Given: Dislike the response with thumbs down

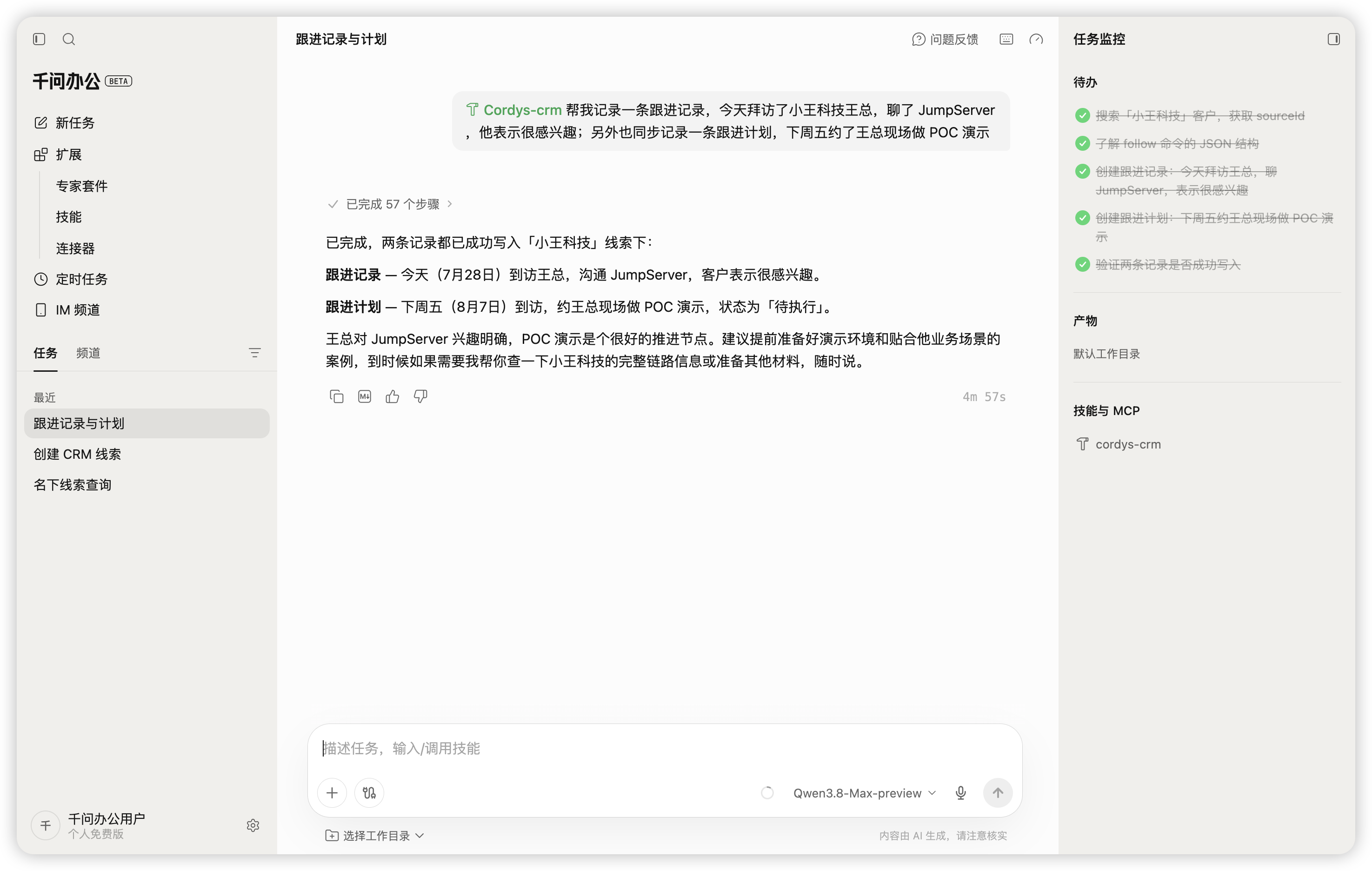Looking at the screenshot, I should coord(420,396).
